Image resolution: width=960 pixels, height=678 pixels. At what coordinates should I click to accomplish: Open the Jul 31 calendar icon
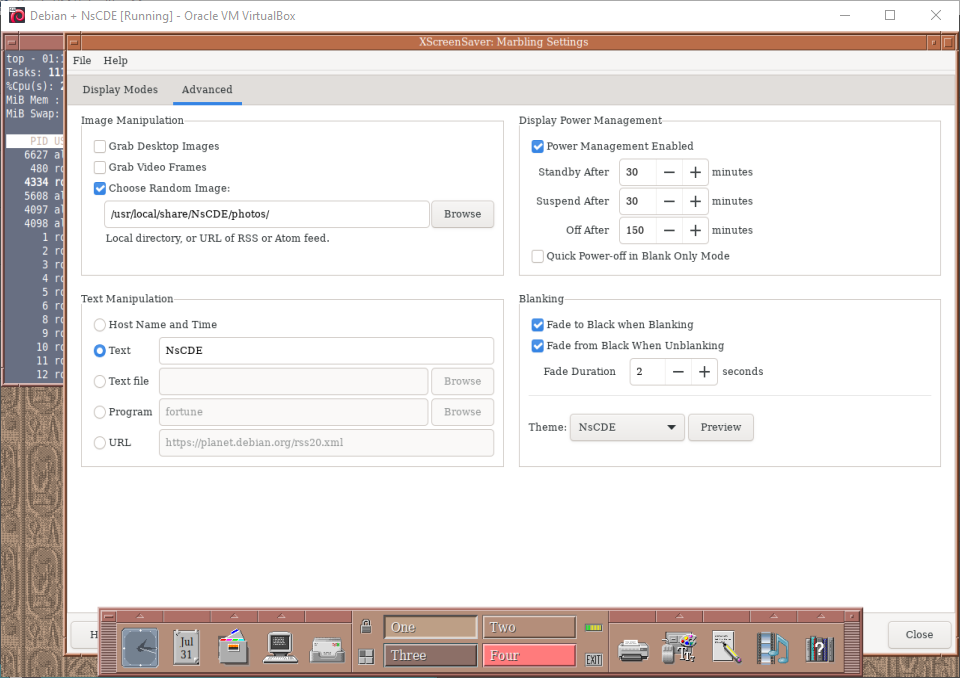point(186,648)
